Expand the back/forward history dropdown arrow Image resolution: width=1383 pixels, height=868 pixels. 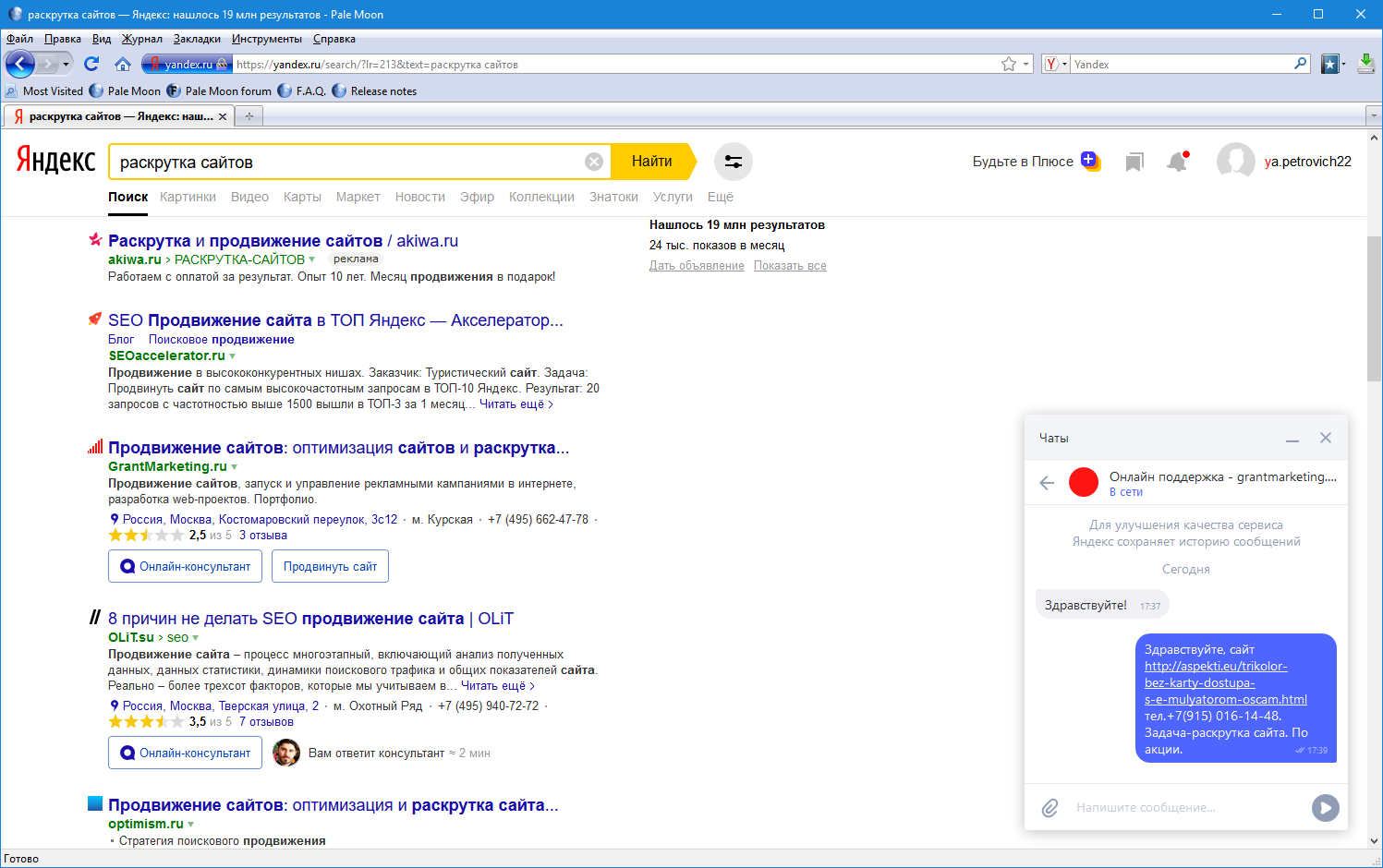(x=66, y=65)
